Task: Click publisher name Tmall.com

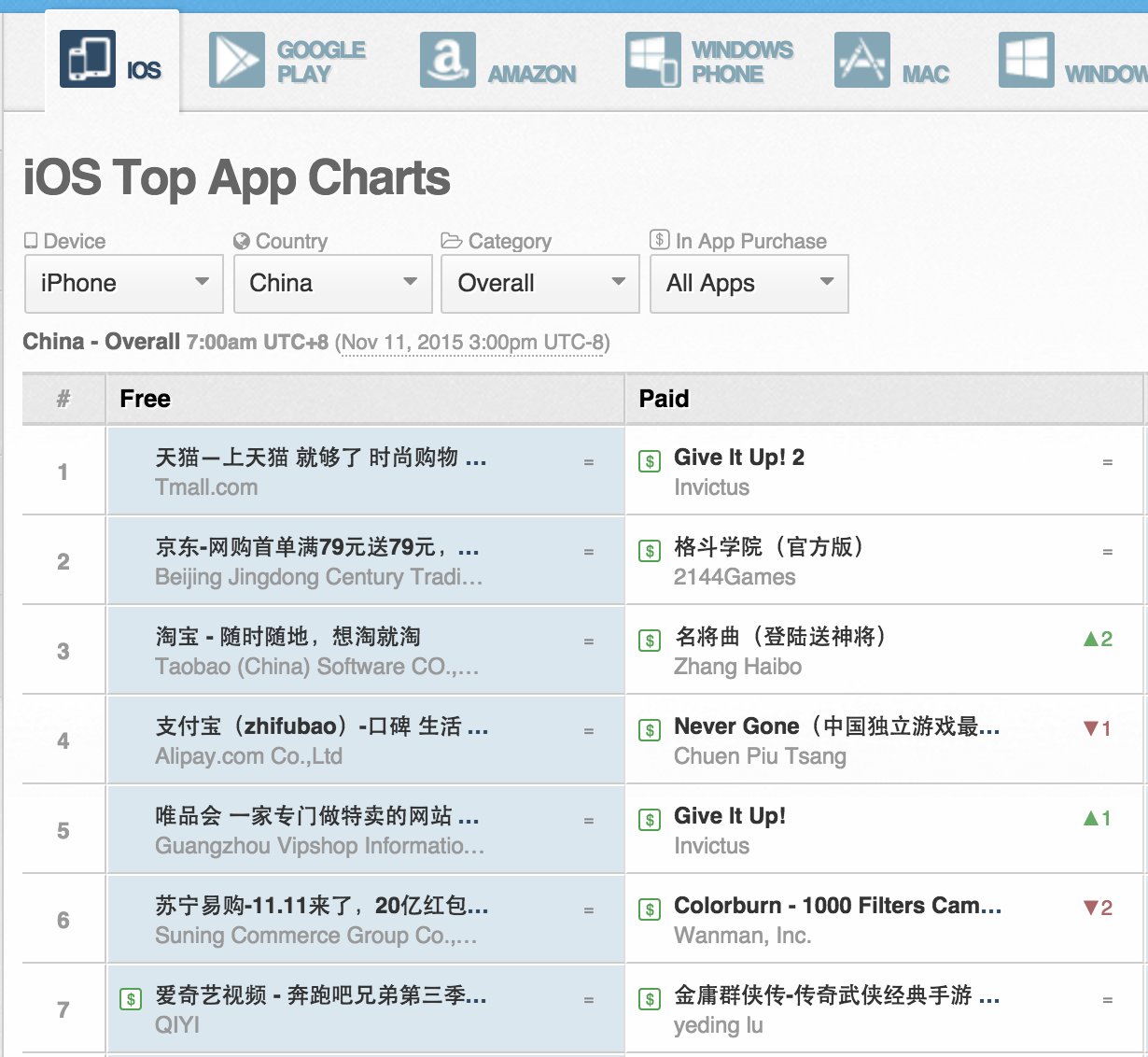Action: 206,487
